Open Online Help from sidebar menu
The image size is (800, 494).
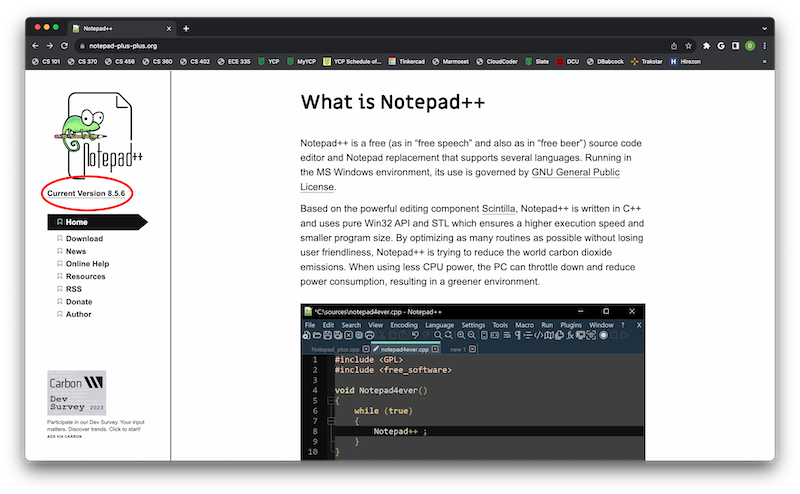[x=87, y=264]
